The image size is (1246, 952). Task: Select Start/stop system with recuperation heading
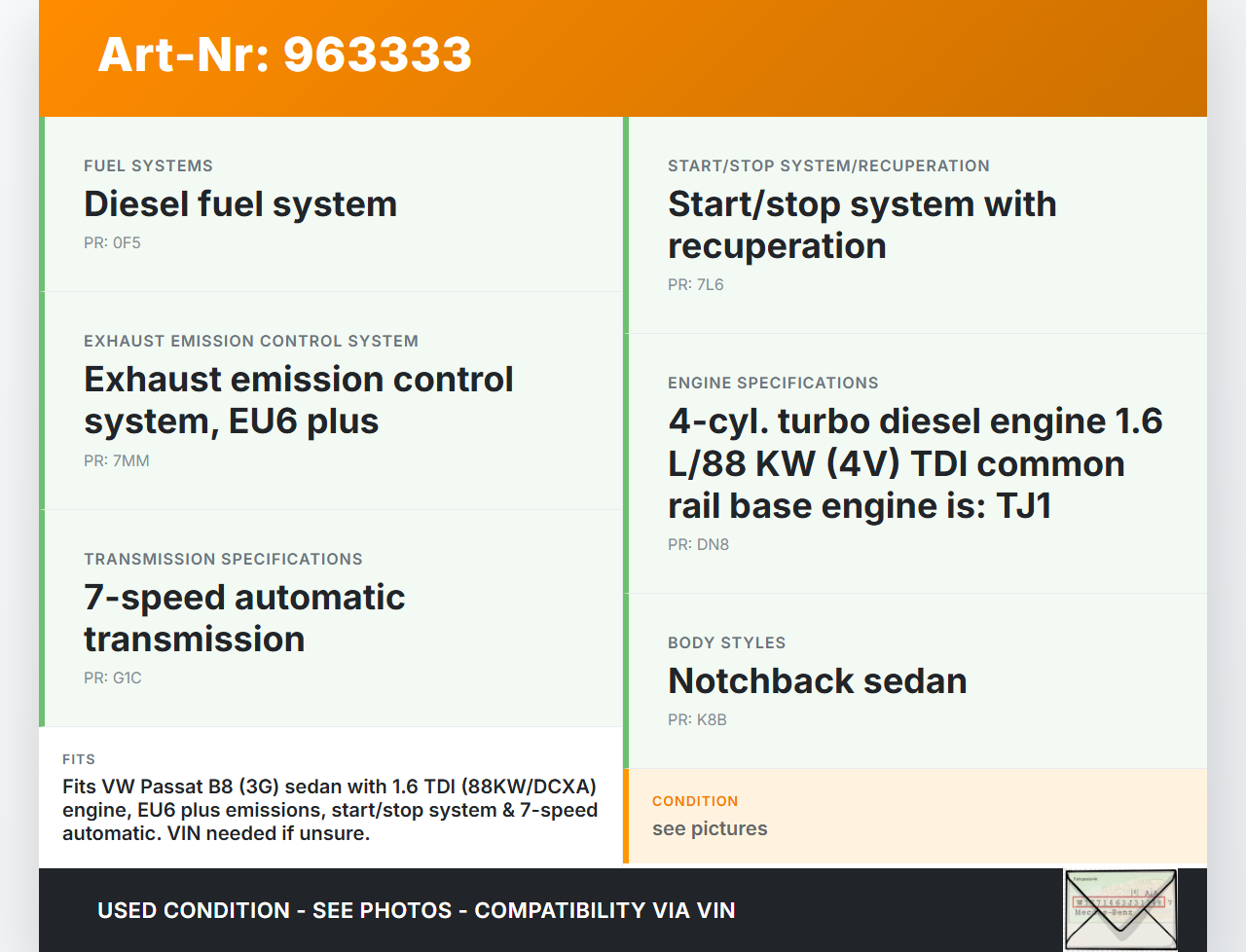click(861, 225)
